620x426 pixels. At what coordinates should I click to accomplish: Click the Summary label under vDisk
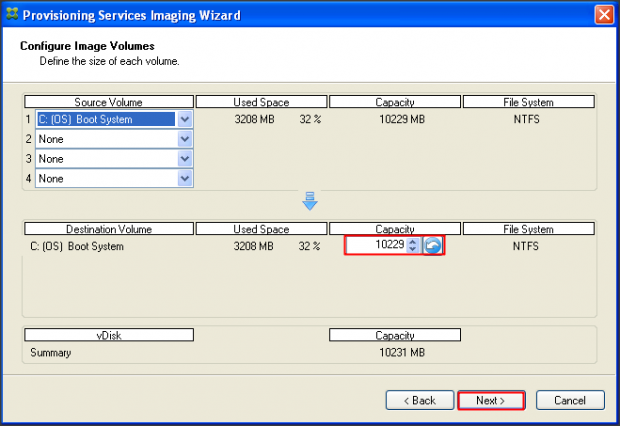tap(51, 352)
